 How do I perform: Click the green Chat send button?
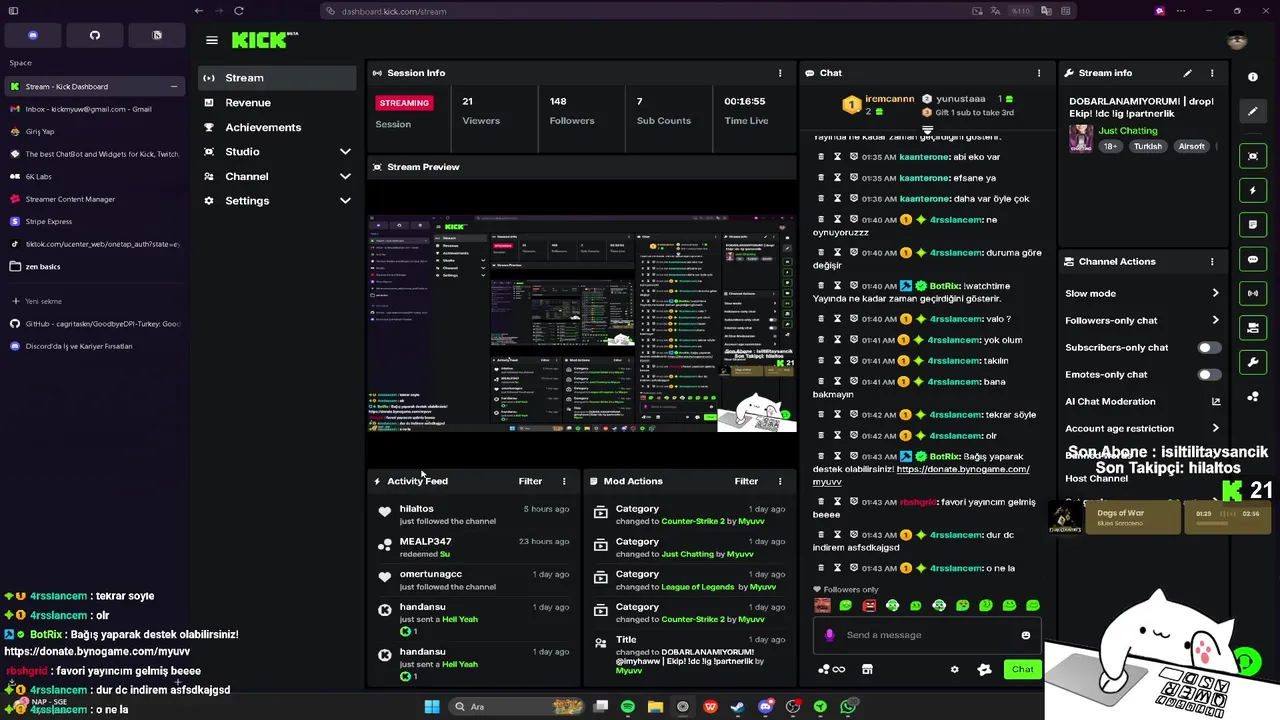[x=1022, y=670]
